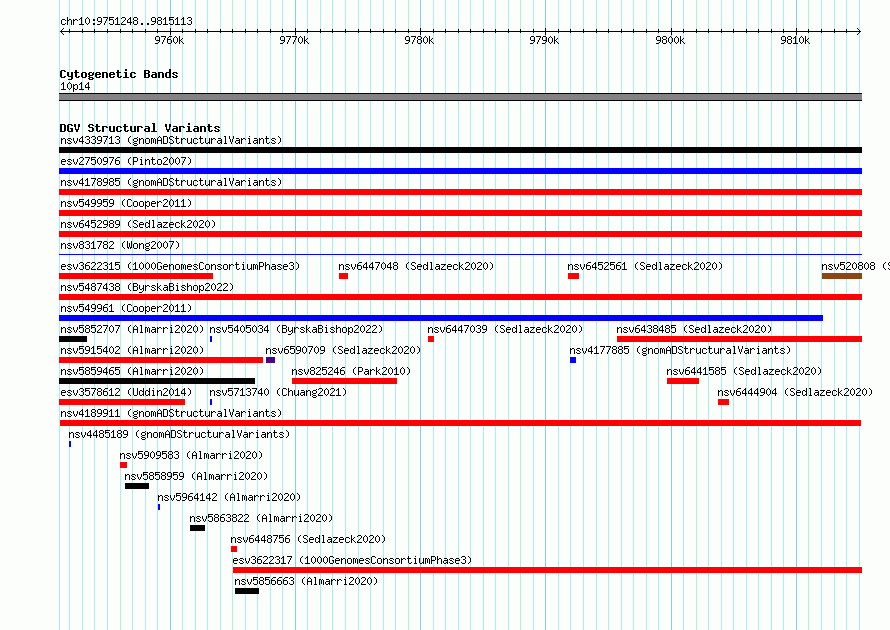This screenshot has width=890, height=630.
Task: Click the nsv5915402 red variant bar
Action: coord(161,360)
